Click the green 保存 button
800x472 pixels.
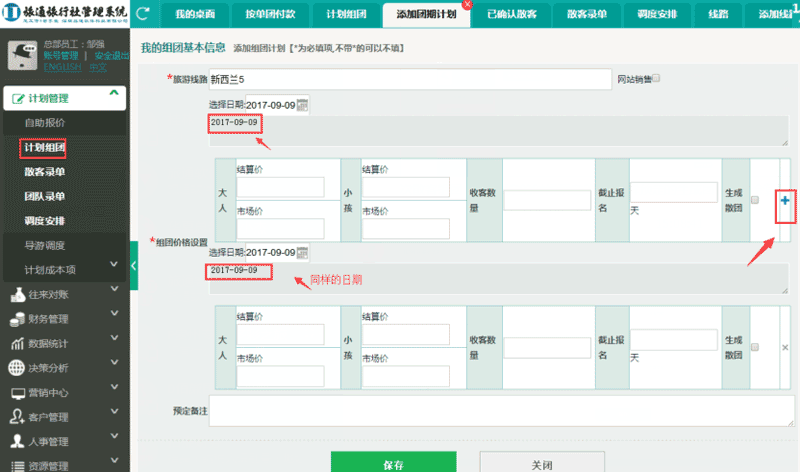[x=393, y=464]
